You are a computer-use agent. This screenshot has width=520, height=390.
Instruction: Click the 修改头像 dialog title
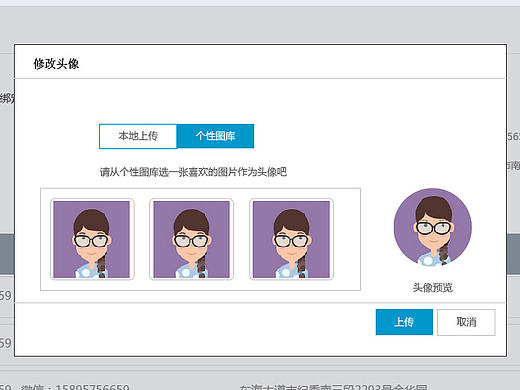pyautogui.click(x=56, y=64)
